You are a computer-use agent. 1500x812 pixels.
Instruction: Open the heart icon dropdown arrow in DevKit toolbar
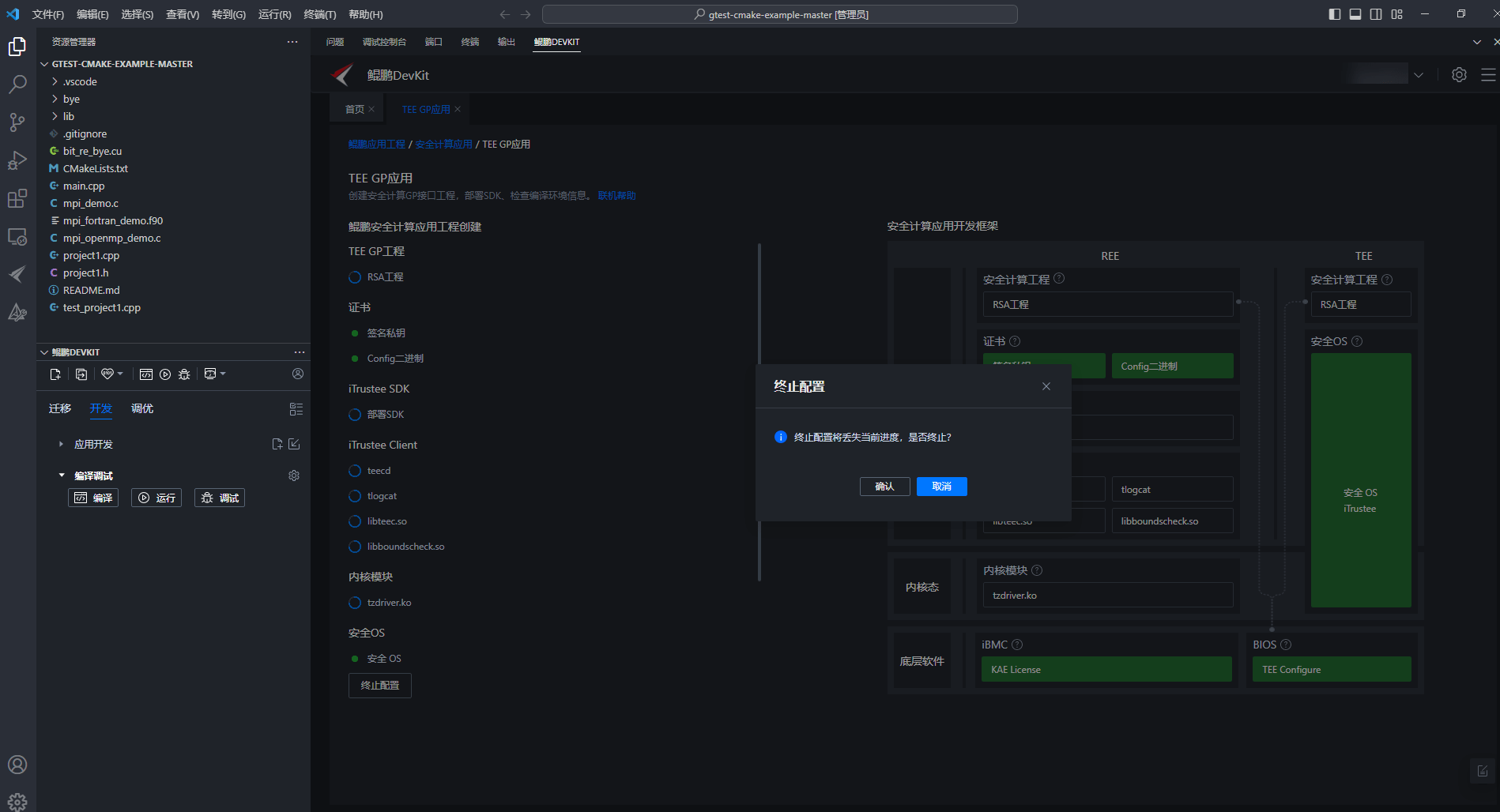pos(120,374)
